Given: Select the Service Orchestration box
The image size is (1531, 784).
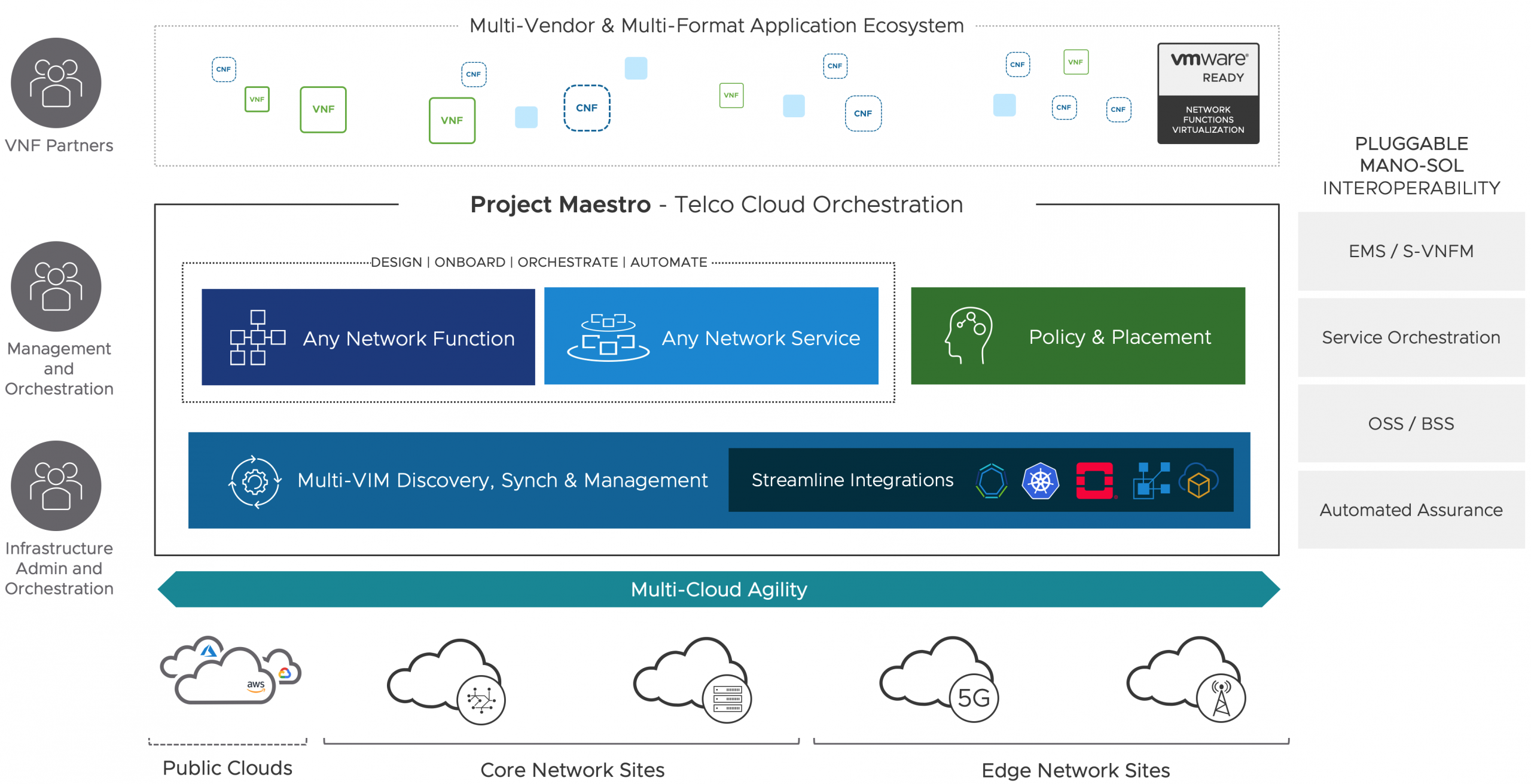Looking at the screenshot, I should [x=1410, y=337].
